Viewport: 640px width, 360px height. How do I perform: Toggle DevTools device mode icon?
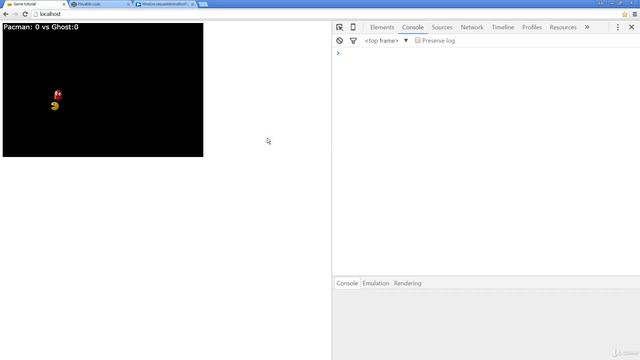[x=353, y=27]
